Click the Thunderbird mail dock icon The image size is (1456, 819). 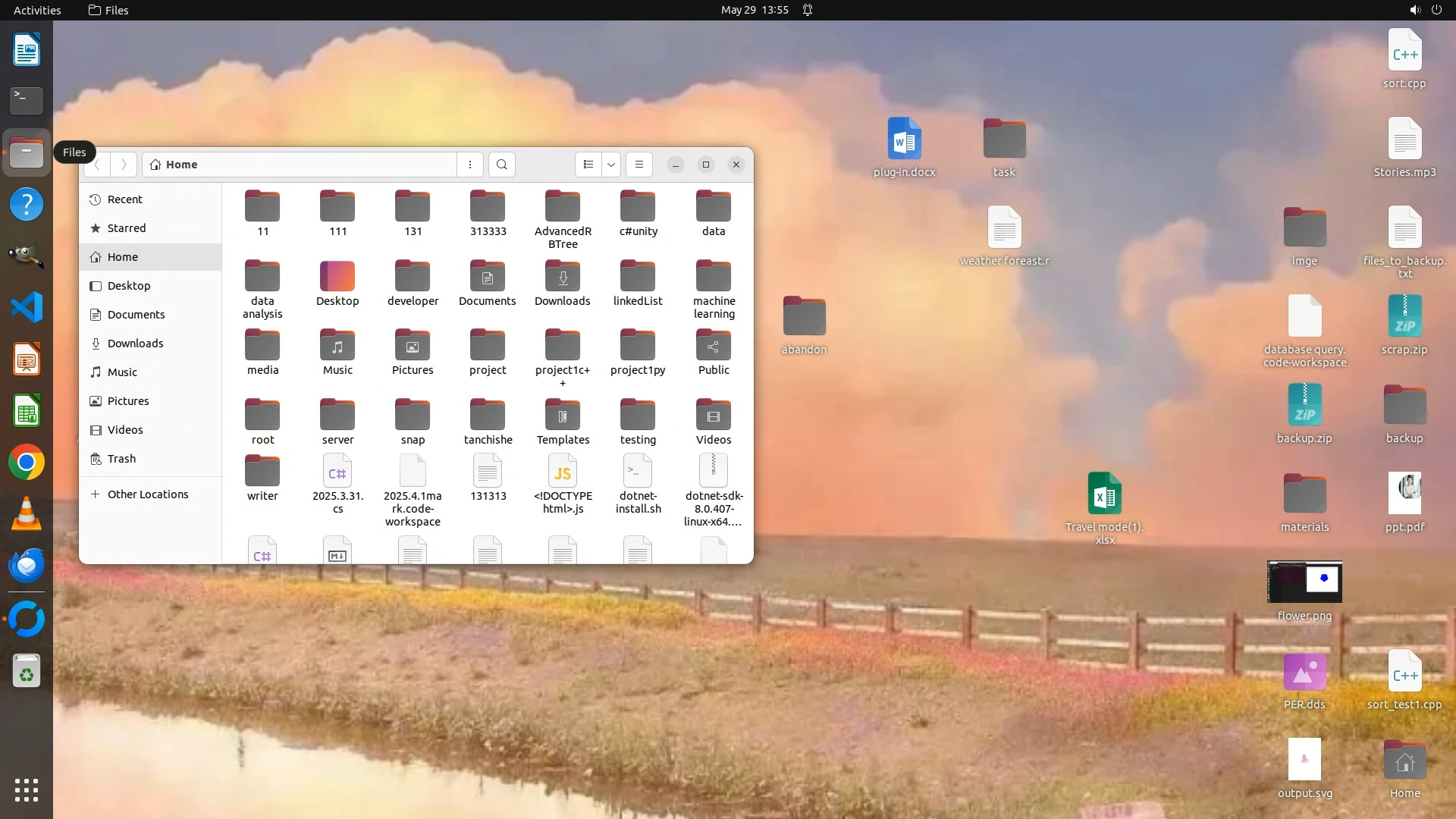click(27, 566)
